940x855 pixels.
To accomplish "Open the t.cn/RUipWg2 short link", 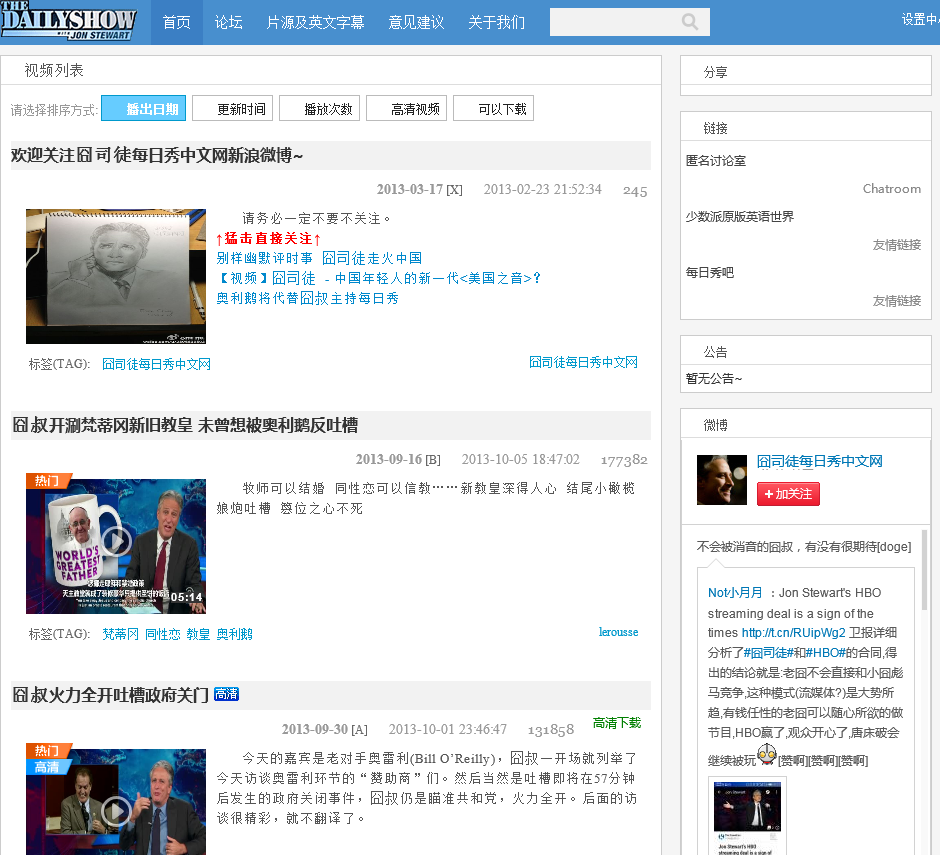I will (x=794, y=633).
